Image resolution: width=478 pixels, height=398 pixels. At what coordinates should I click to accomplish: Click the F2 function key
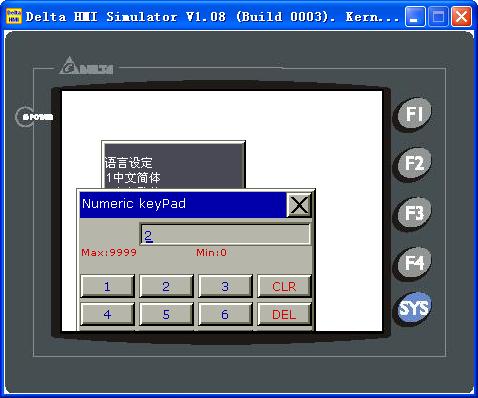413,164
